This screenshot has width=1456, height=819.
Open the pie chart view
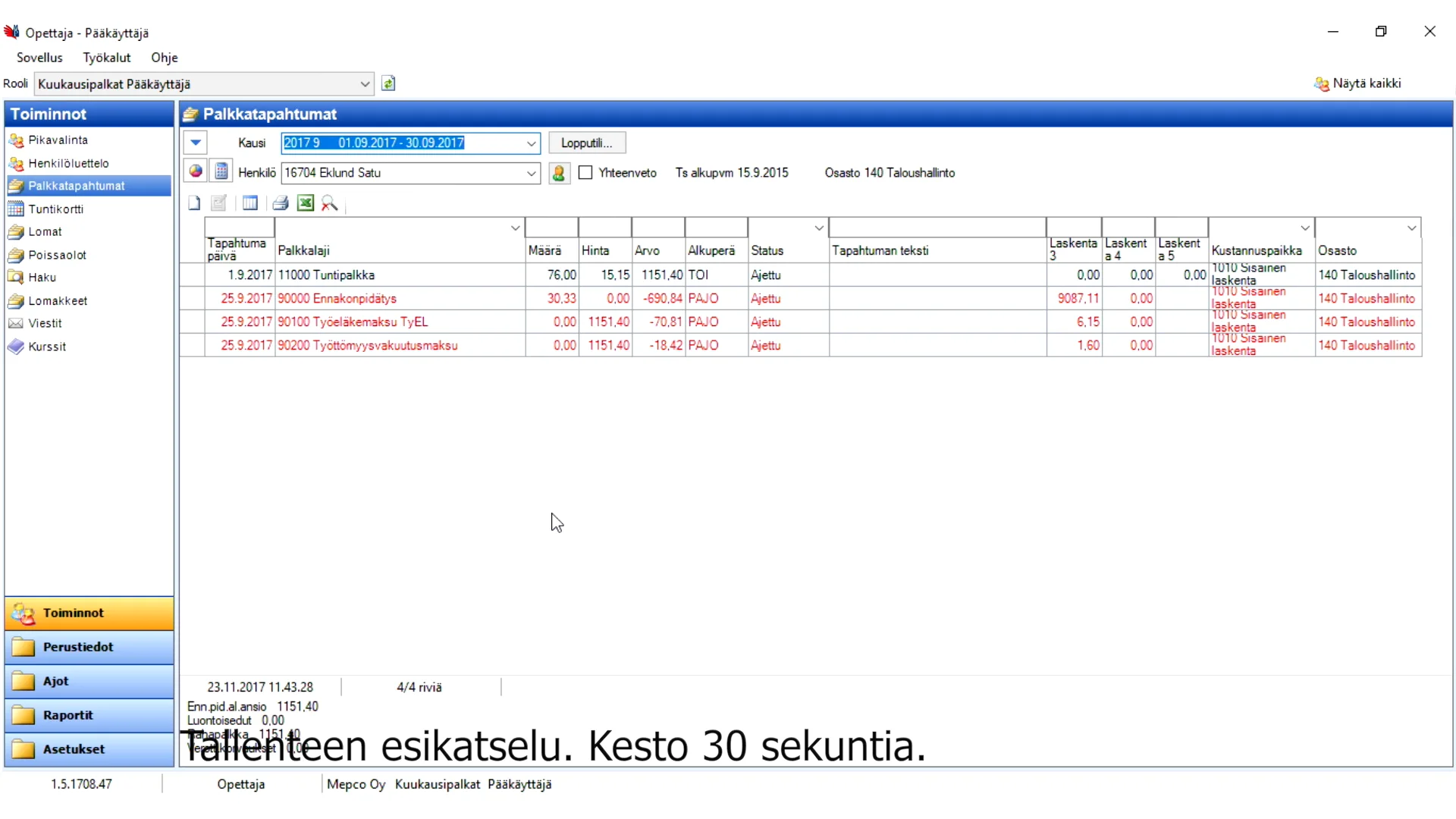(195, 171)
